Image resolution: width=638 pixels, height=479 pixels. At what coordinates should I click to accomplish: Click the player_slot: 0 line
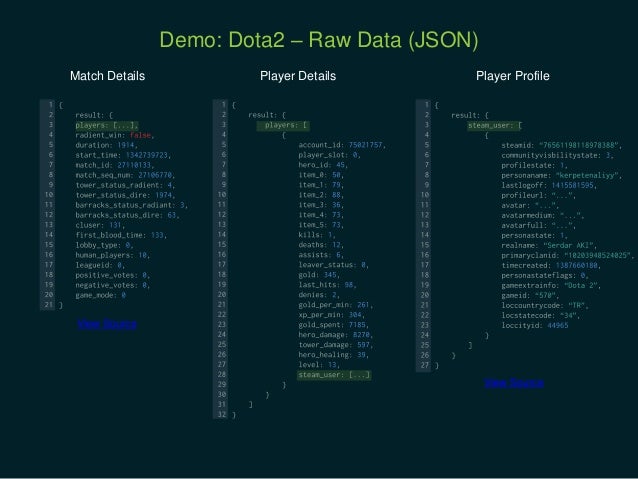330,155
